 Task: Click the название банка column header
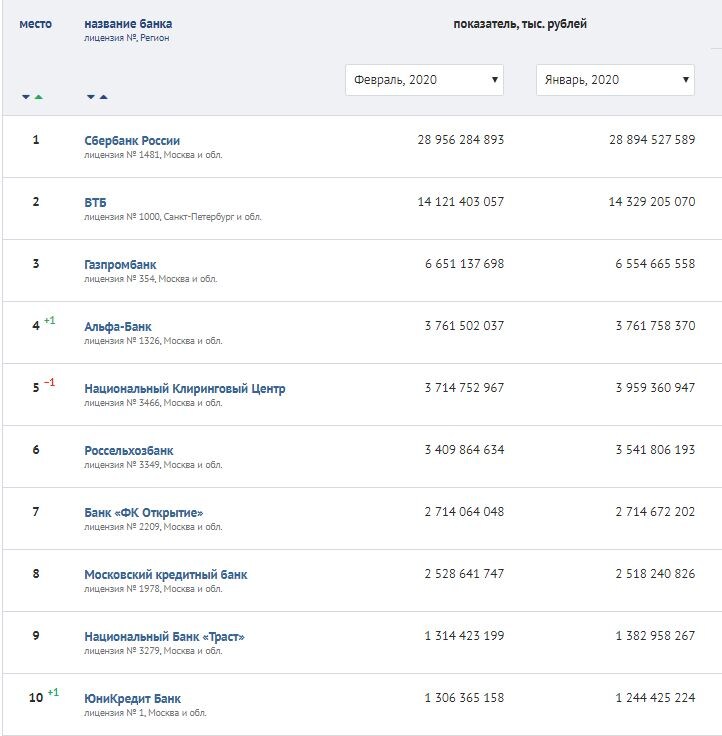[128, 24]
